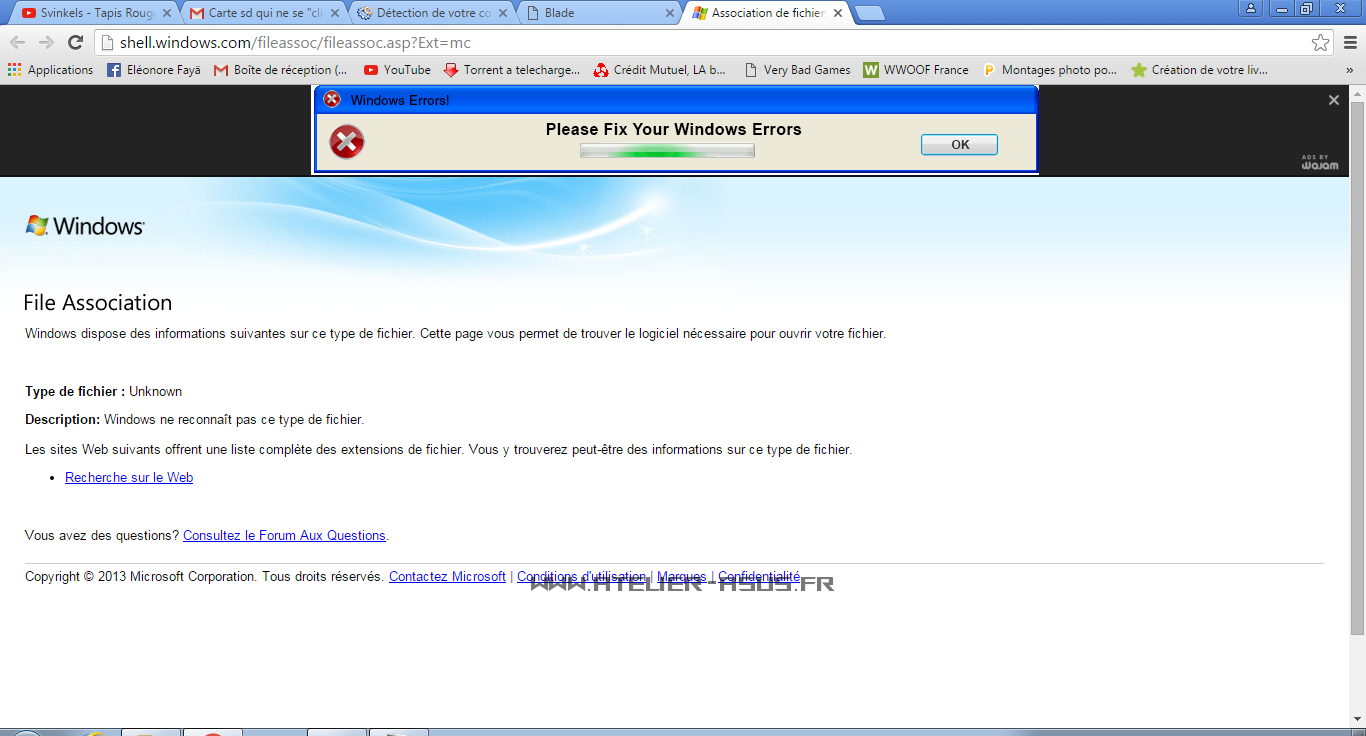1366x736 pixels.
Task: Open the WWOOF France bookmark
Action: 916,70
